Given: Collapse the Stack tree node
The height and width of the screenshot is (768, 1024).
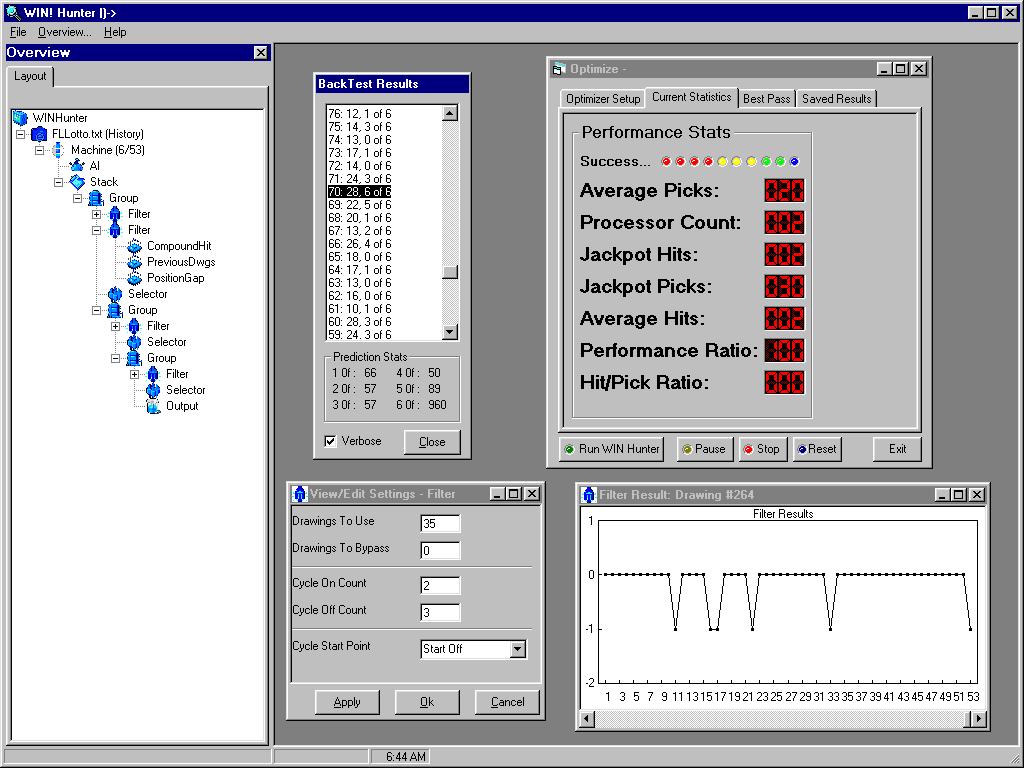Looking at the screenshot, I should click(x=58, y=182).
